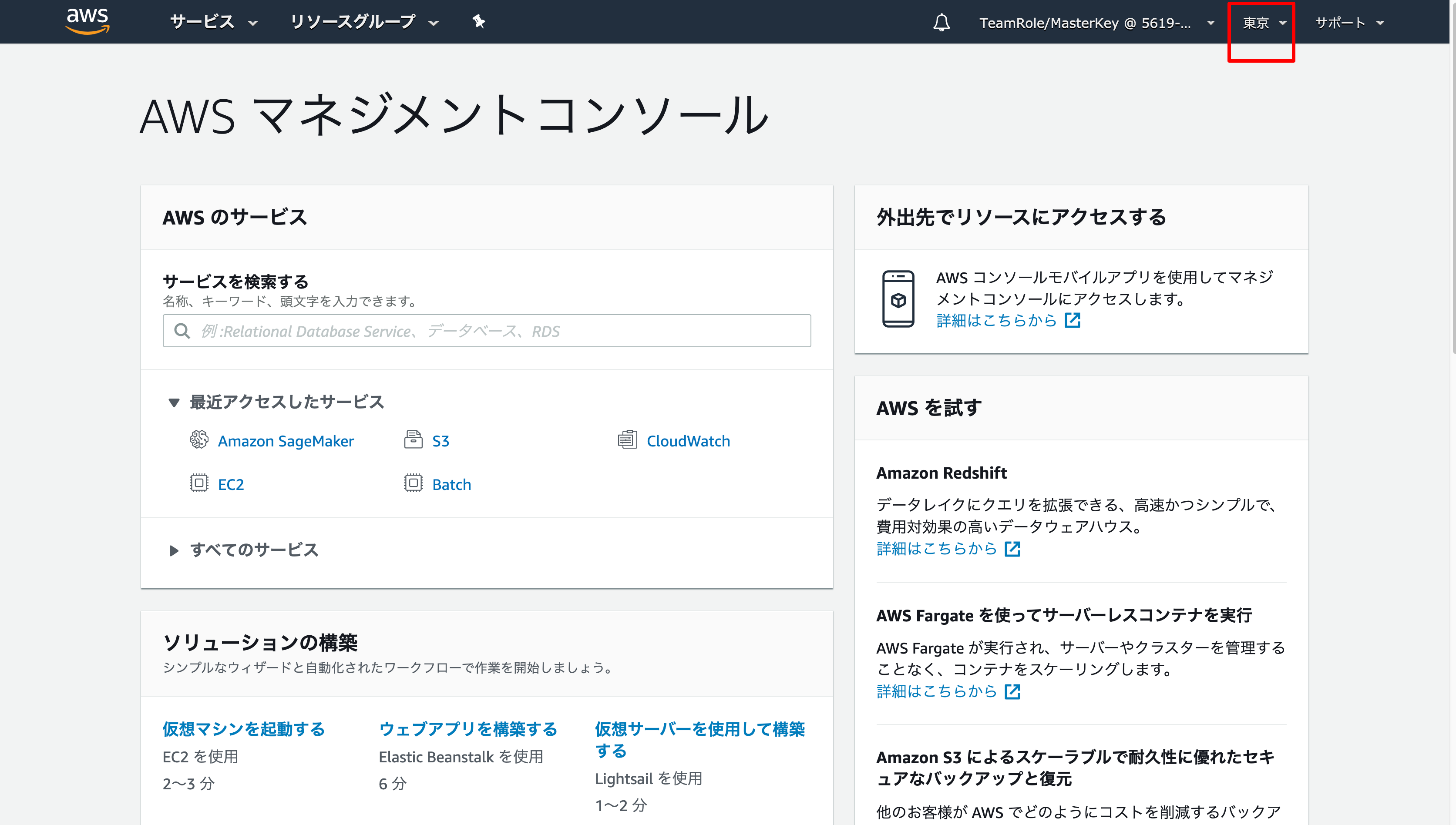Open 仮想サーバーを使用して構築する link
This screenshot has width=1456, height=825.
[700, 740]
